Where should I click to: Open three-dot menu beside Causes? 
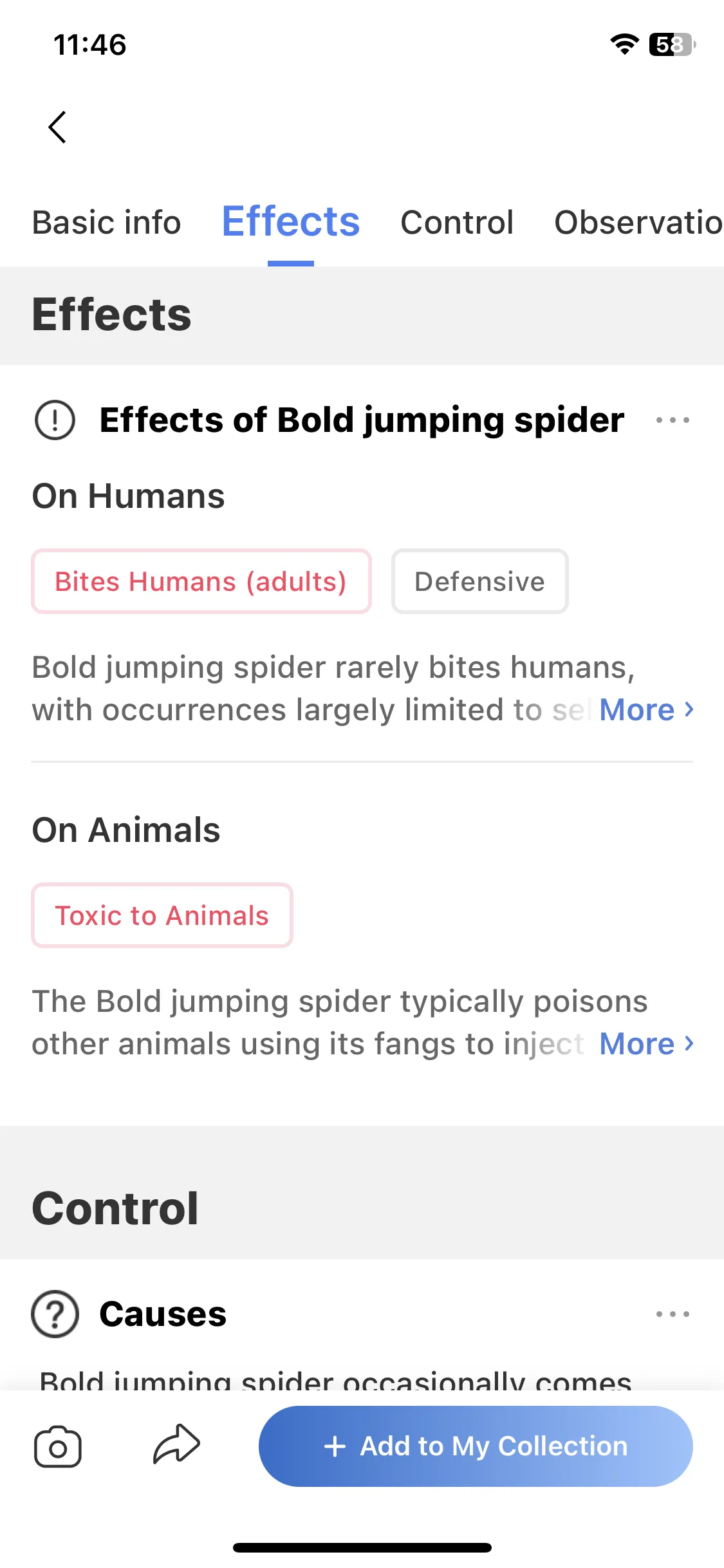pos(673,1314)
